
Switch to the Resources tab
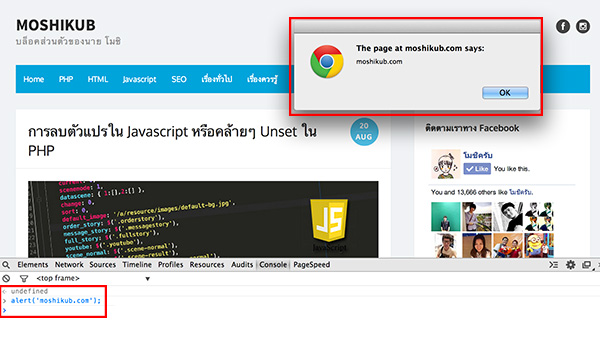[207, 265]
